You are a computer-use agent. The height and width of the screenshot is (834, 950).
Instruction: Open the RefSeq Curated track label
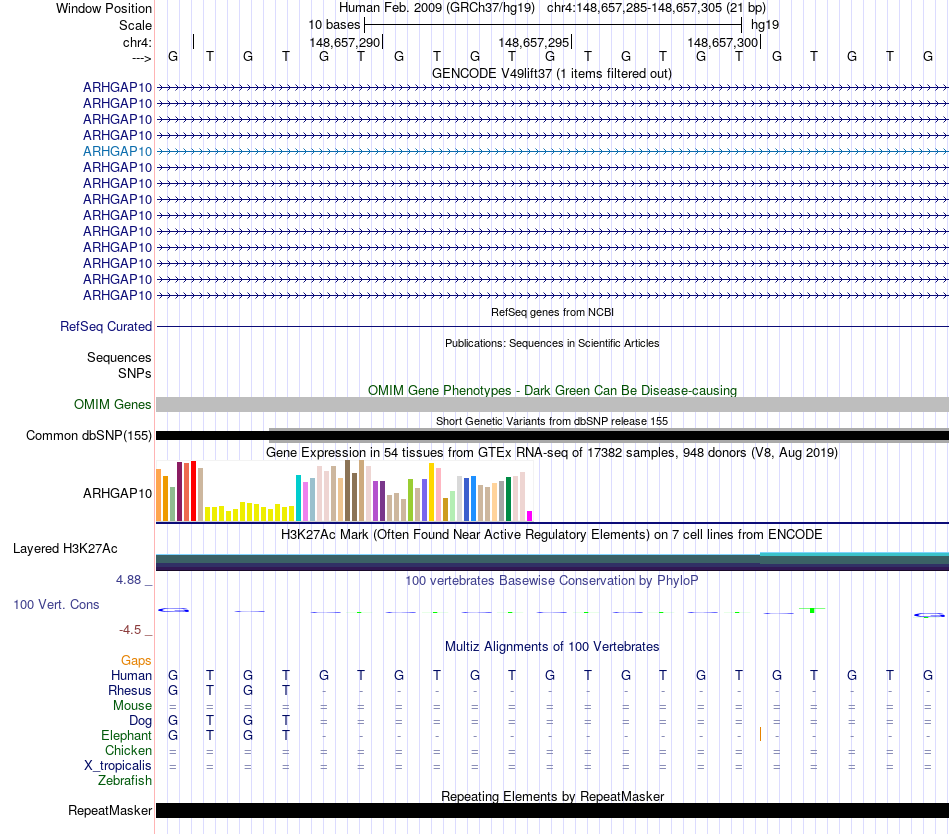tap(106, 326)
